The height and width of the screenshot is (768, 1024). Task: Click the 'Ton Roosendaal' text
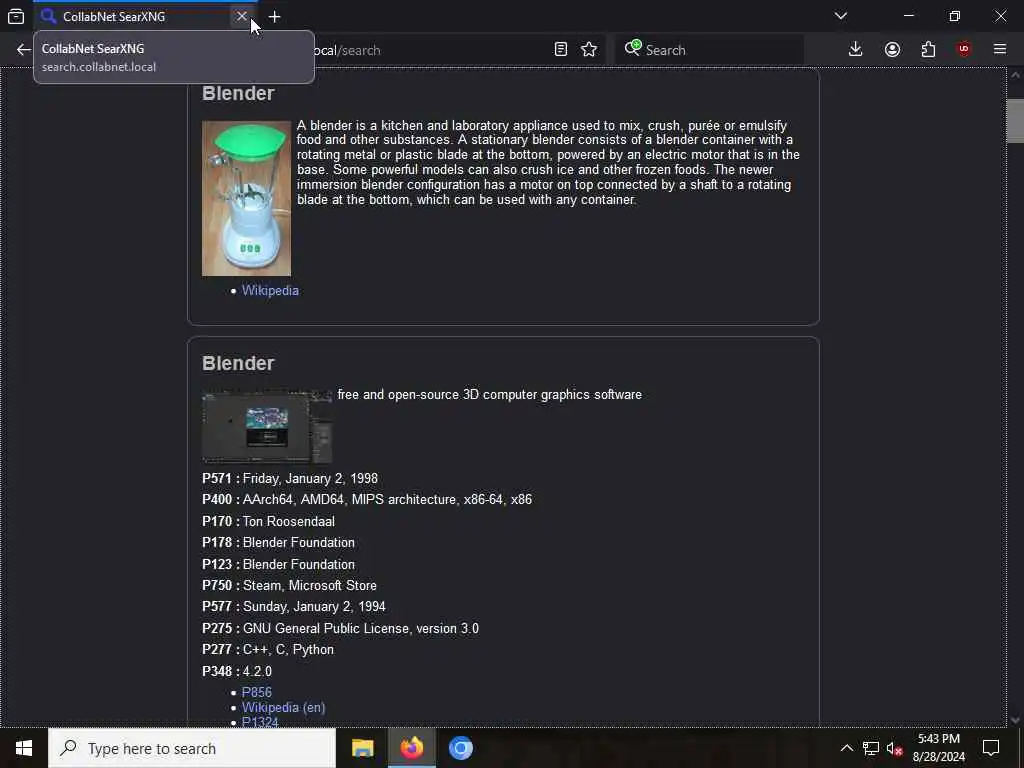289,522
